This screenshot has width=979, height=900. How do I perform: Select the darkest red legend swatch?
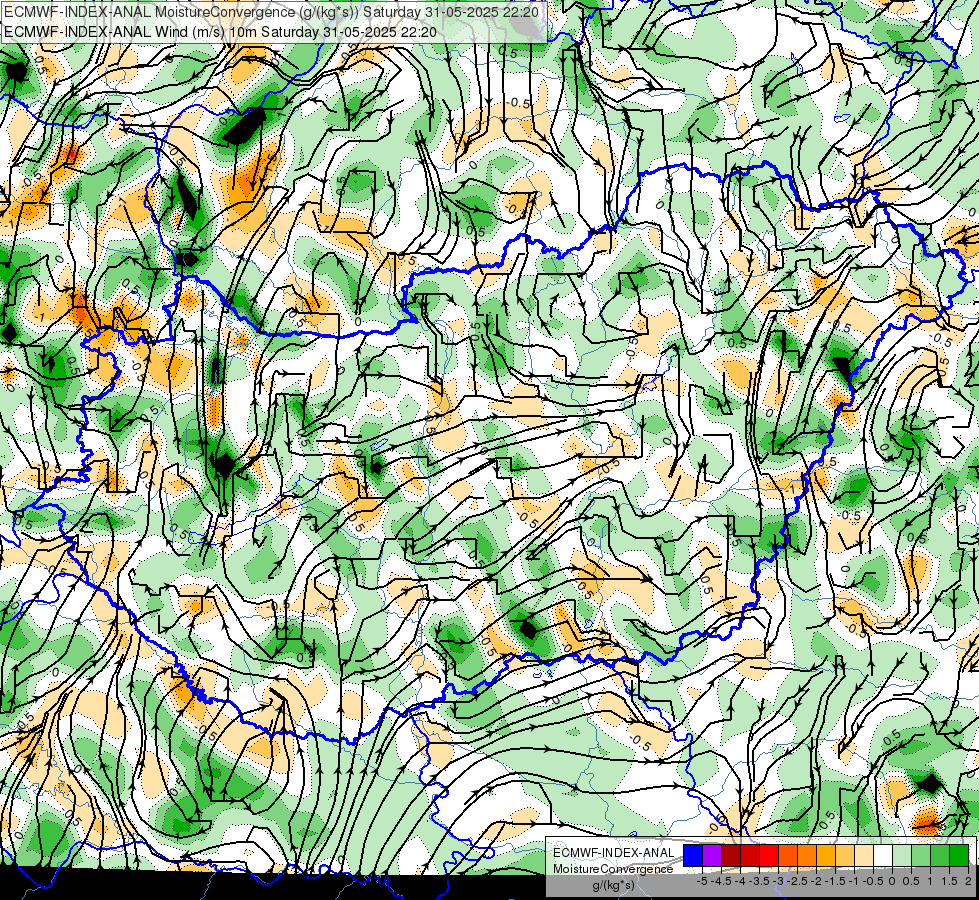731,856
